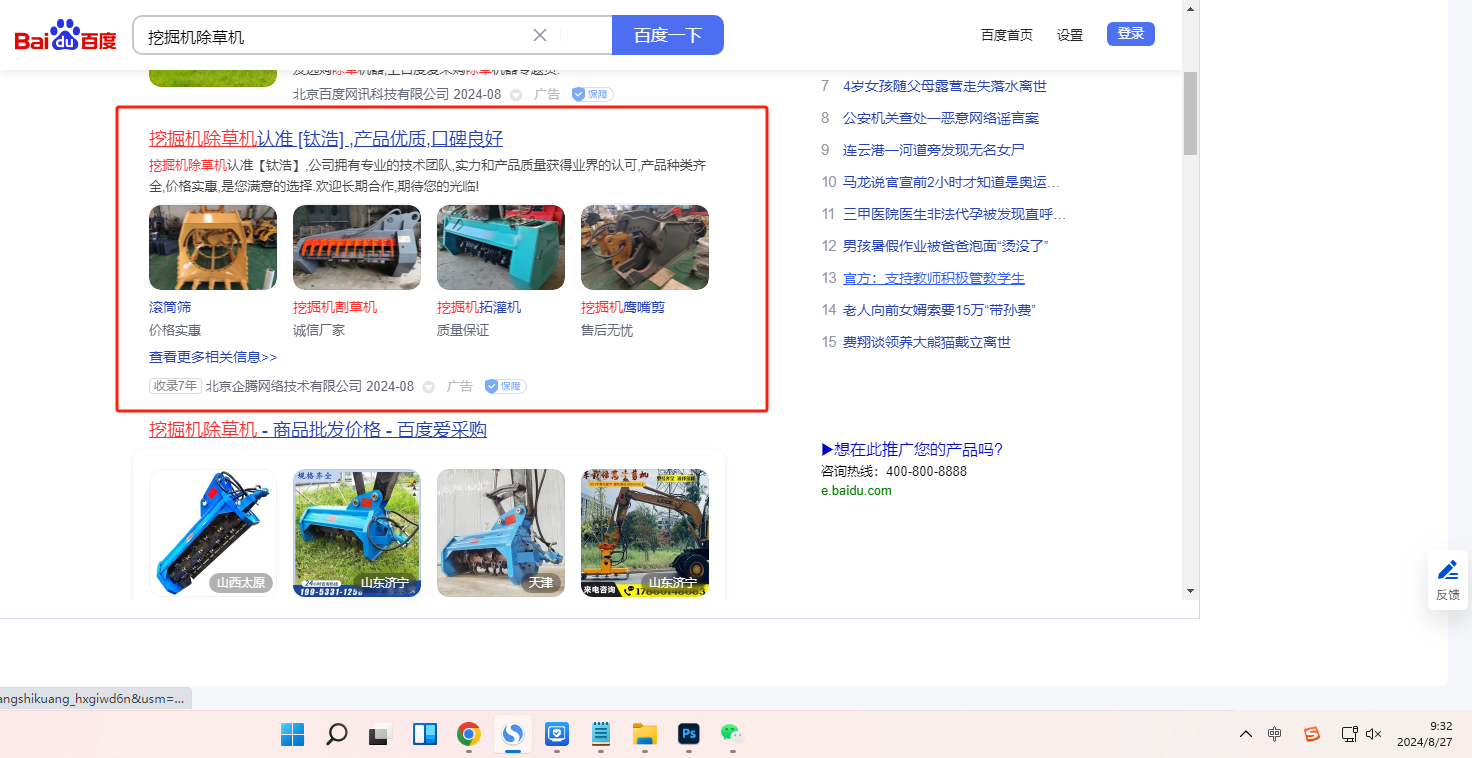Open Sogou browser from taskbar
The image size is (1472, 758).
click(x=513, y=735)
